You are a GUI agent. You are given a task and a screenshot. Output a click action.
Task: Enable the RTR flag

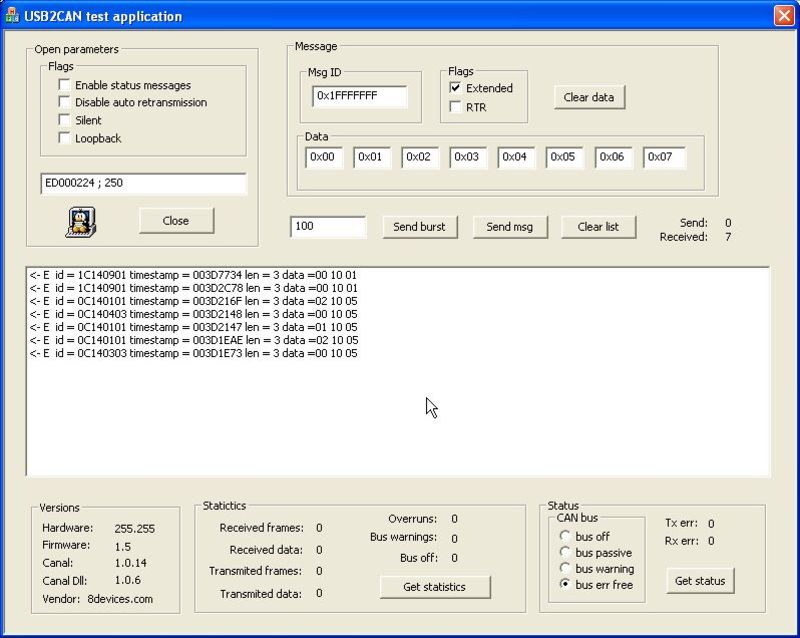456,105
